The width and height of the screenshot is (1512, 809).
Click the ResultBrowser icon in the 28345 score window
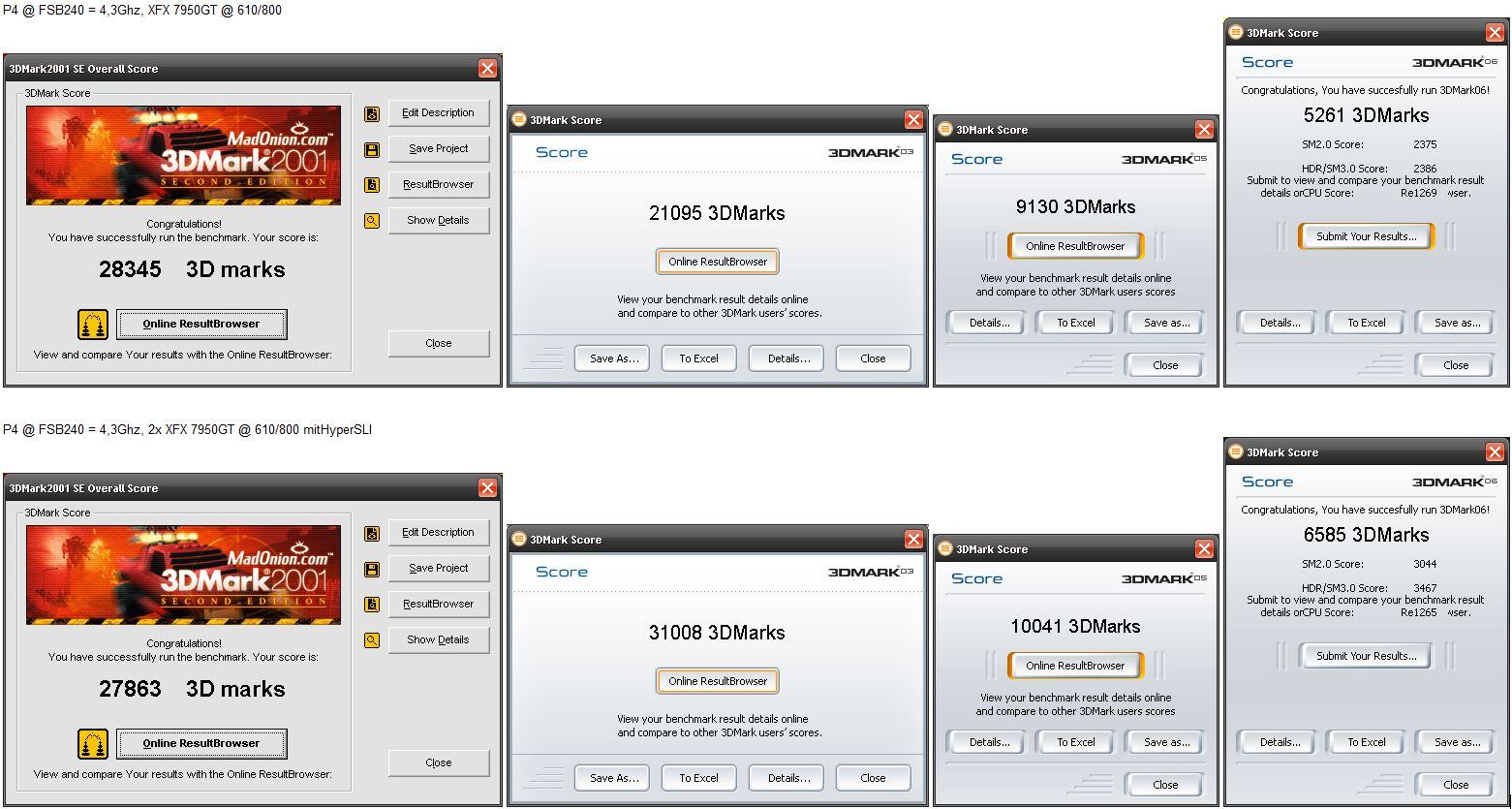tap(372, 185)
